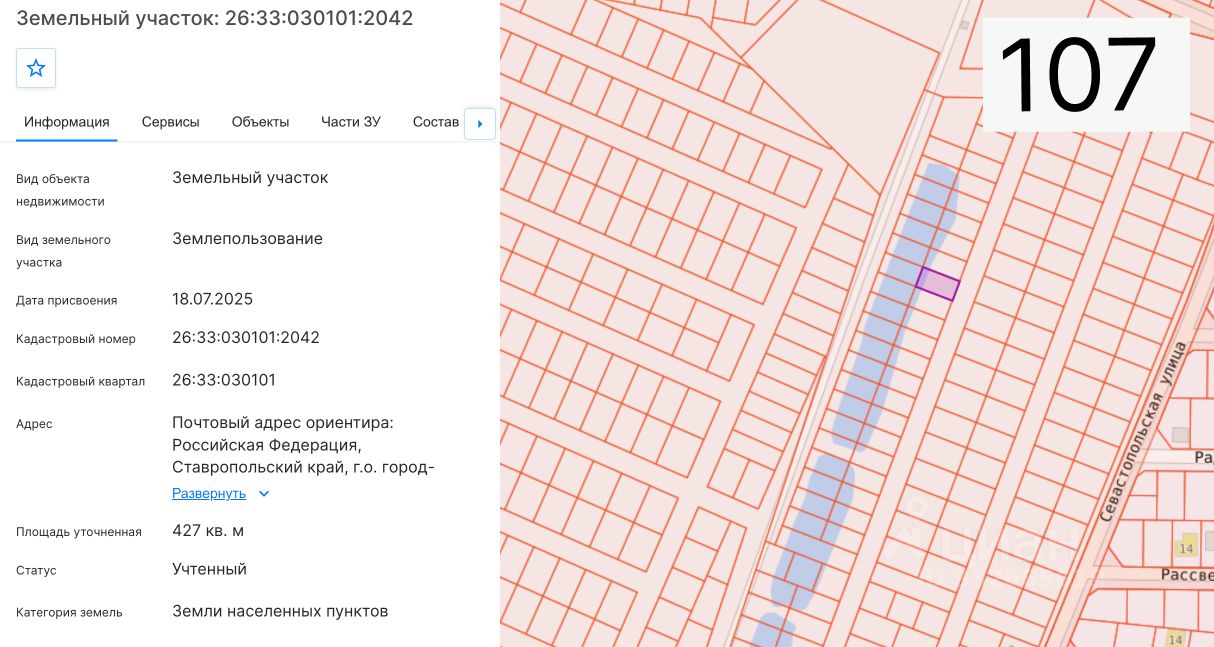Switch to the Сервисы tab
This screenshot has height=647, width=1214.
(x=171, y=122)
